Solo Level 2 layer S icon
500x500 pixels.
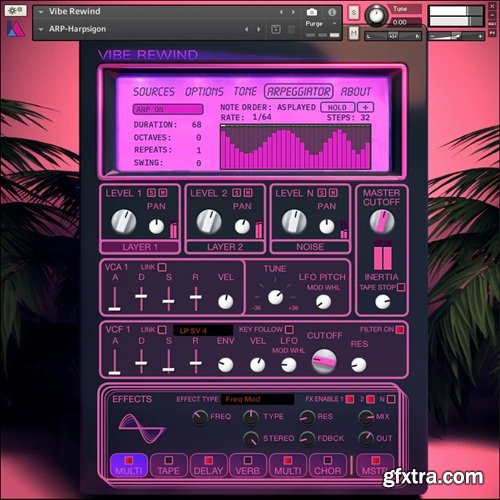236,193
